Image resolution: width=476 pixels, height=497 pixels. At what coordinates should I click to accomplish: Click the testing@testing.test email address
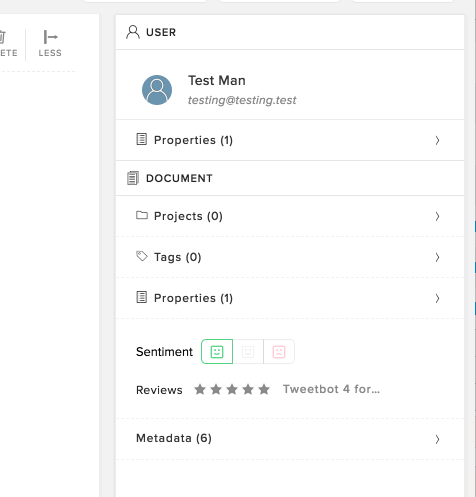click(x=242, y=100)
